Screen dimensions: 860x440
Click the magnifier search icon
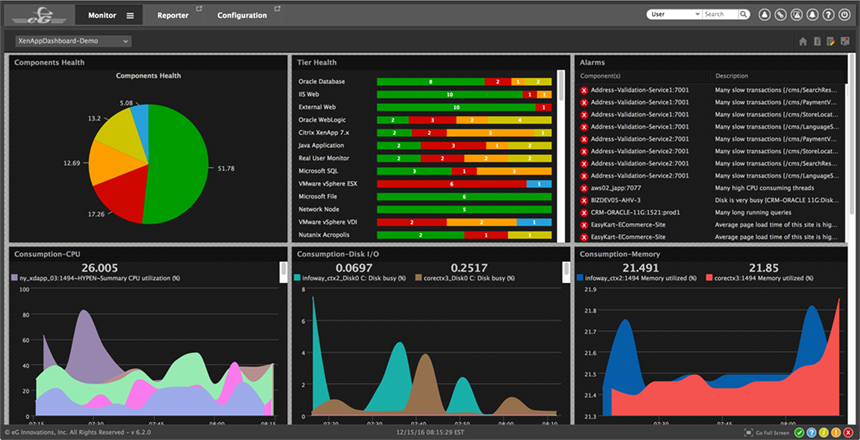(744, 15)
